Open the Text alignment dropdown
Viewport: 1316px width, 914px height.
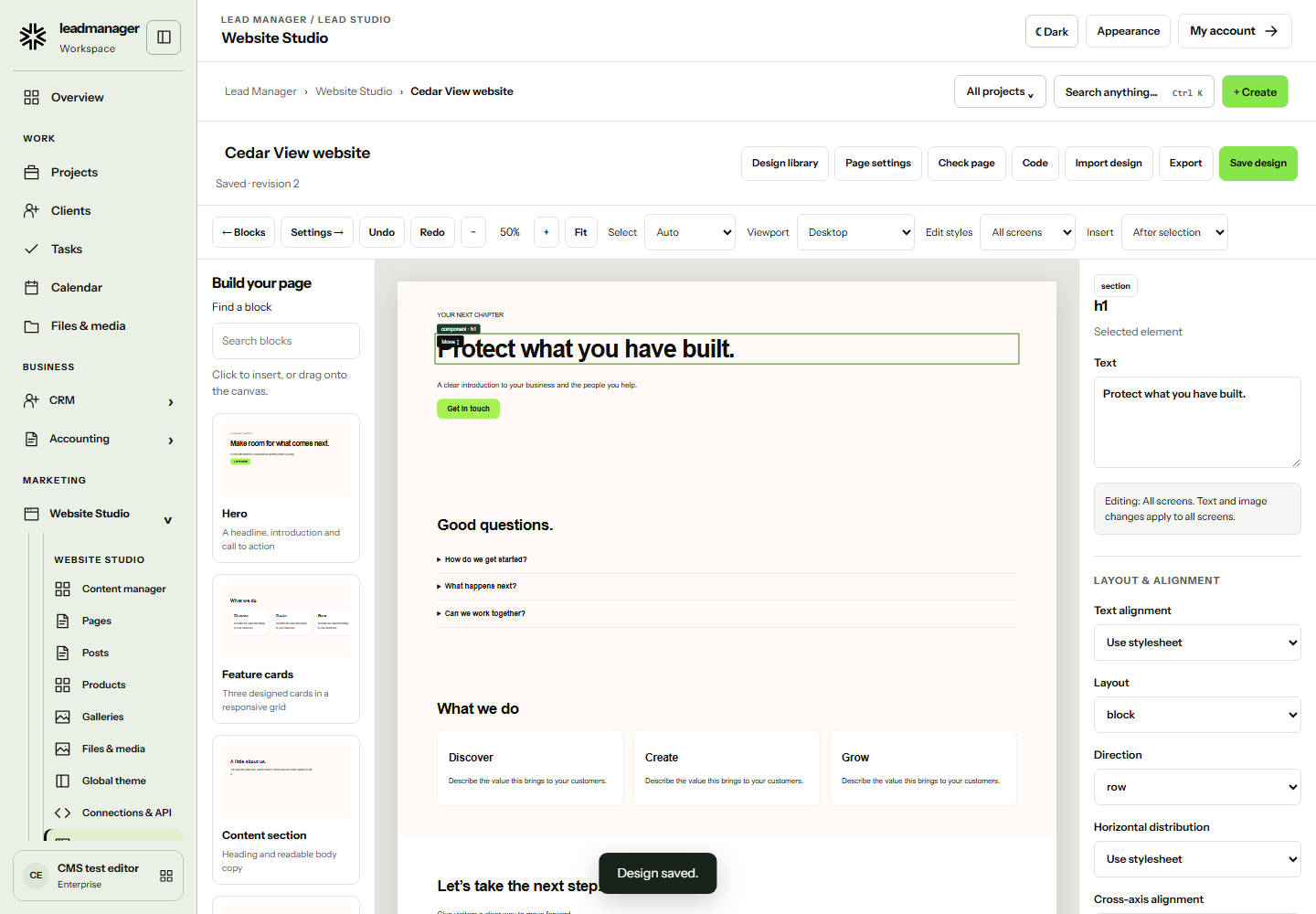click(x=1197, y=643)
